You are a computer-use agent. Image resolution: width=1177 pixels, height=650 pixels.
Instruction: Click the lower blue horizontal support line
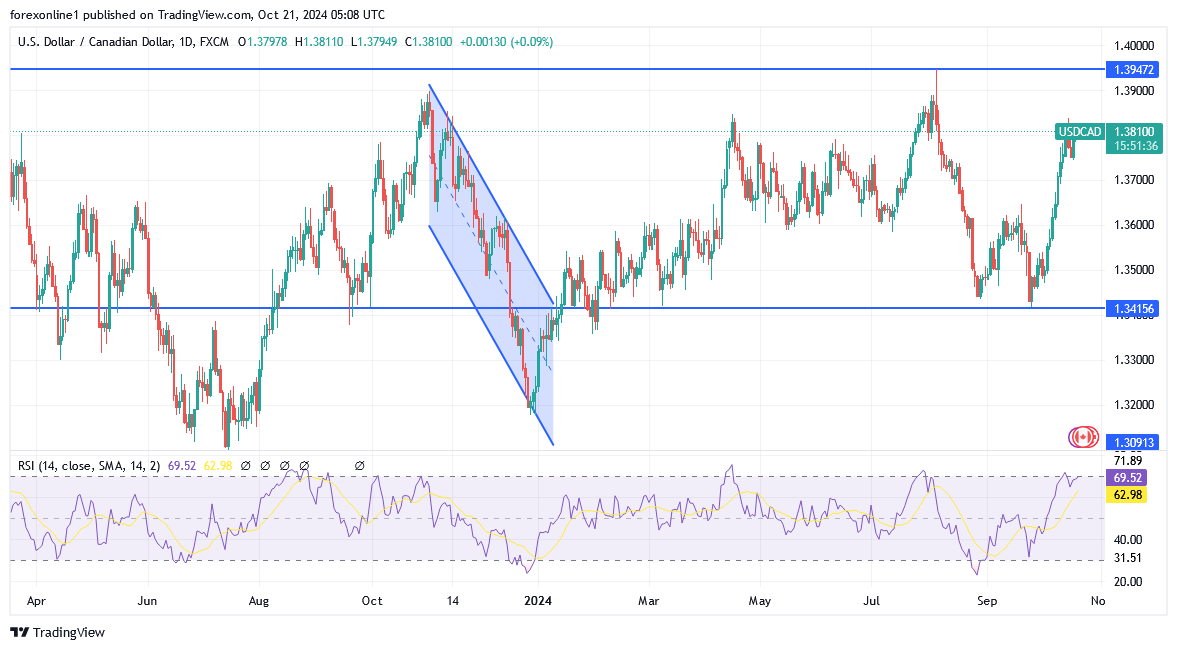[x=557, y=308]
